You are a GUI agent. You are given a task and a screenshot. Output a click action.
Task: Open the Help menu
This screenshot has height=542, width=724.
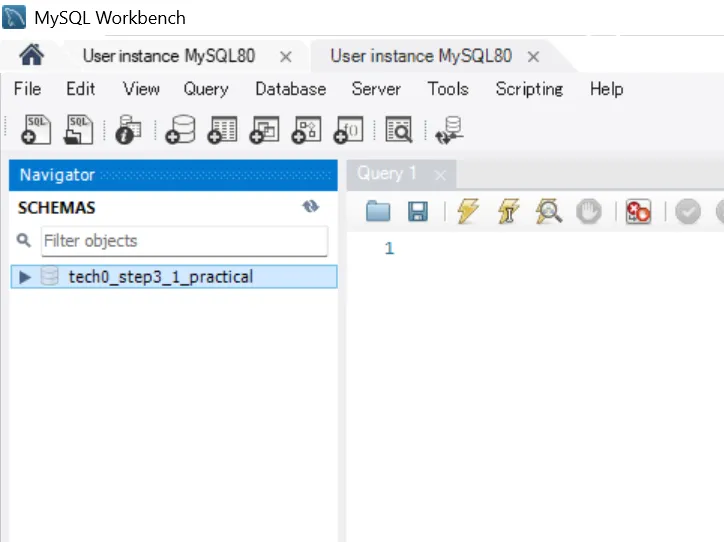pos(606,89)
